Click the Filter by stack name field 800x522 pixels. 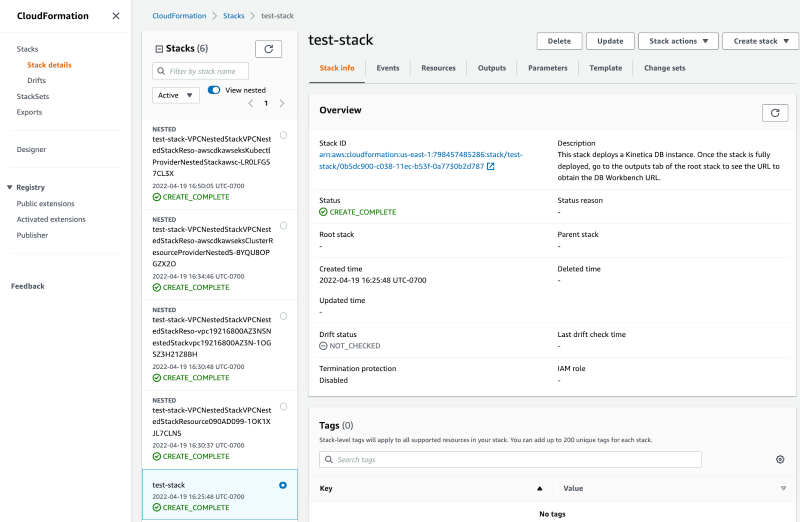[201, 71]
